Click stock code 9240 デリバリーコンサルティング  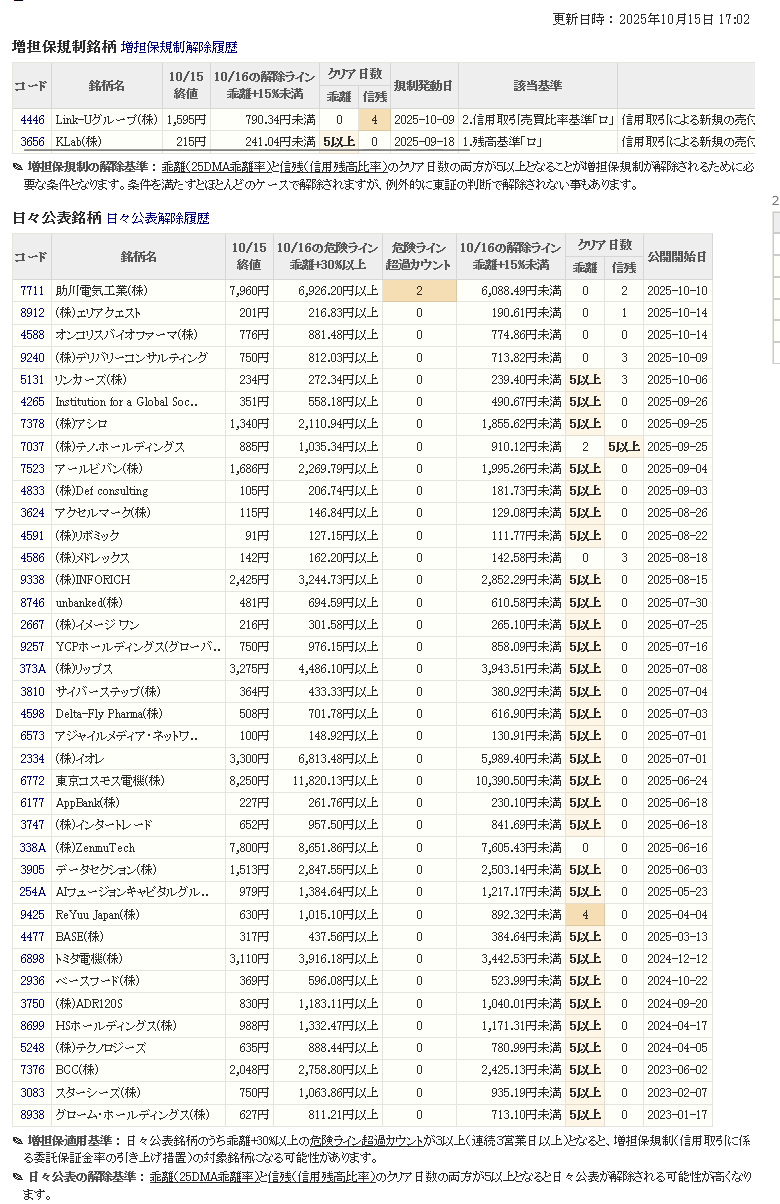pyautogui.click(x=32, y=357)
